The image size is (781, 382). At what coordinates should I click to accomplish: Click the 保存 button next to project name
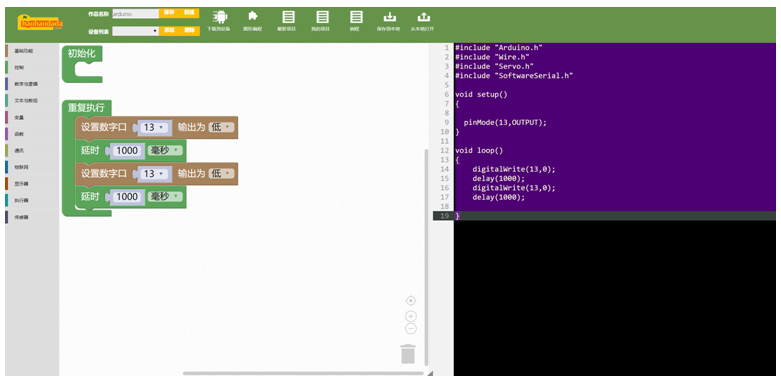(169, 13)
